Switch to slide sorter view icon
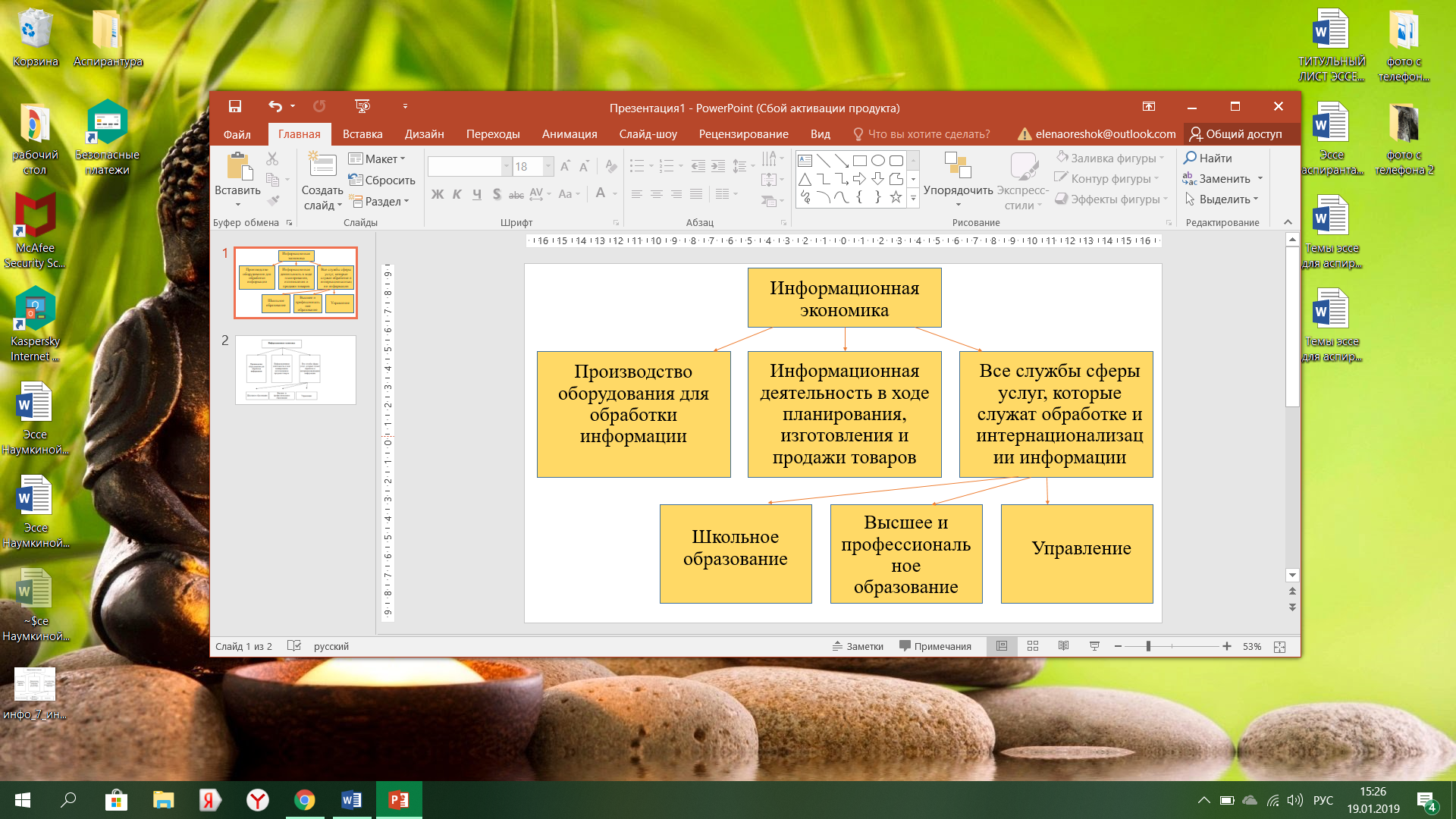This screenshot has height=819, width=1456. 1032,646
